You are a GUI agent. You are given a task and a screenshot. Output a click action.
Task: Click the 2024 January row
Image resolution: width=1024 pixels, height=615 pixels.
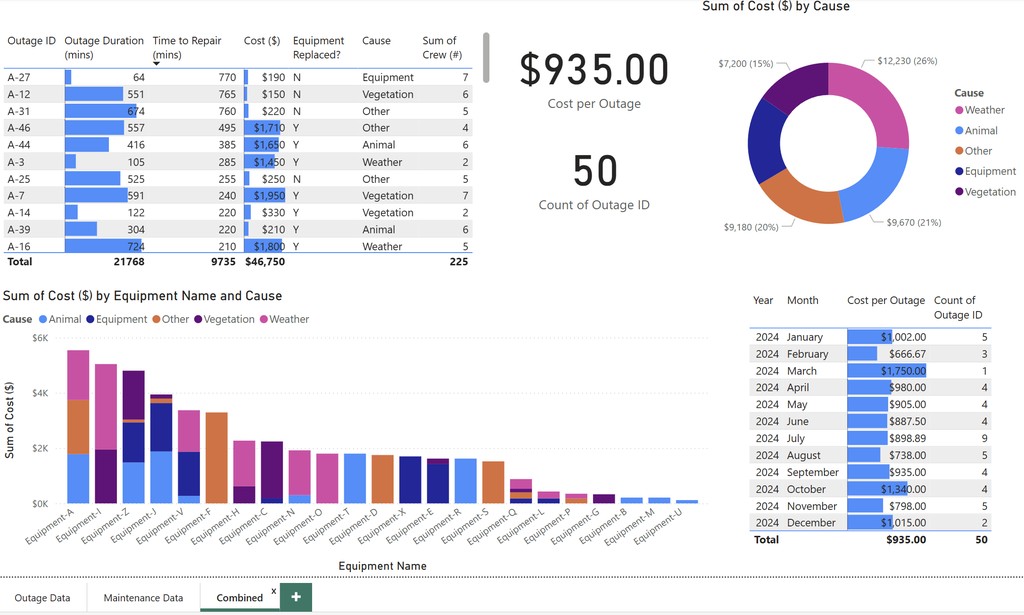coord(870,337)
